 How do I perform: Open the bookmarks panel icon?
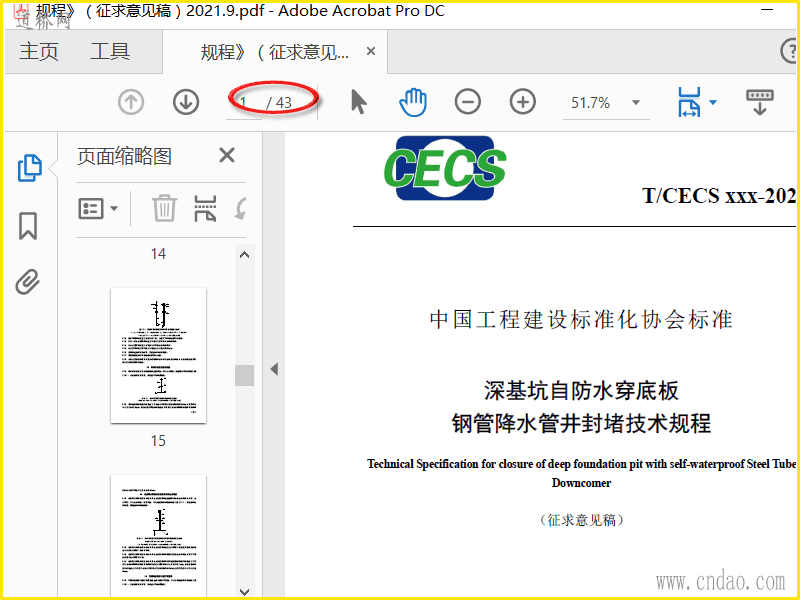coord(28,226)
